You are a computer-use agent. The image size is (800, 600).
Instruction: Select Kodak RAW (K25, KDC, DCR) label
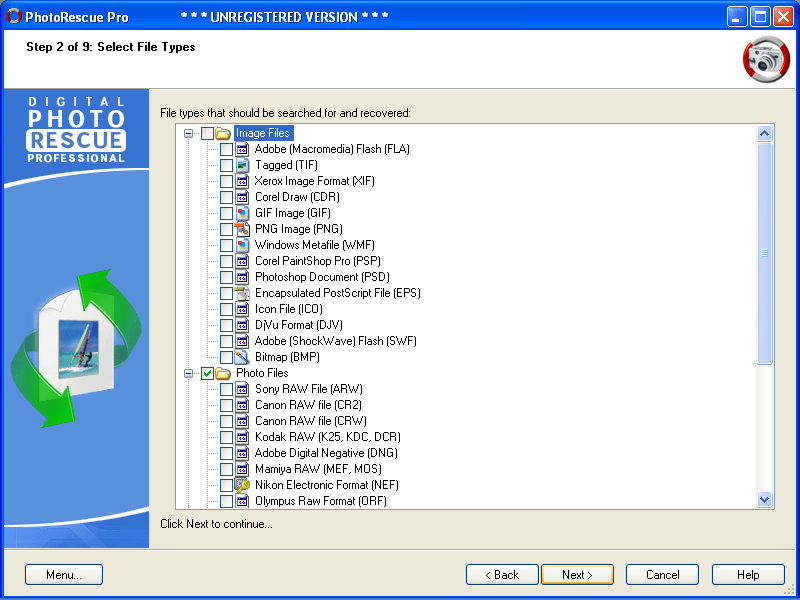pos(328,437)
